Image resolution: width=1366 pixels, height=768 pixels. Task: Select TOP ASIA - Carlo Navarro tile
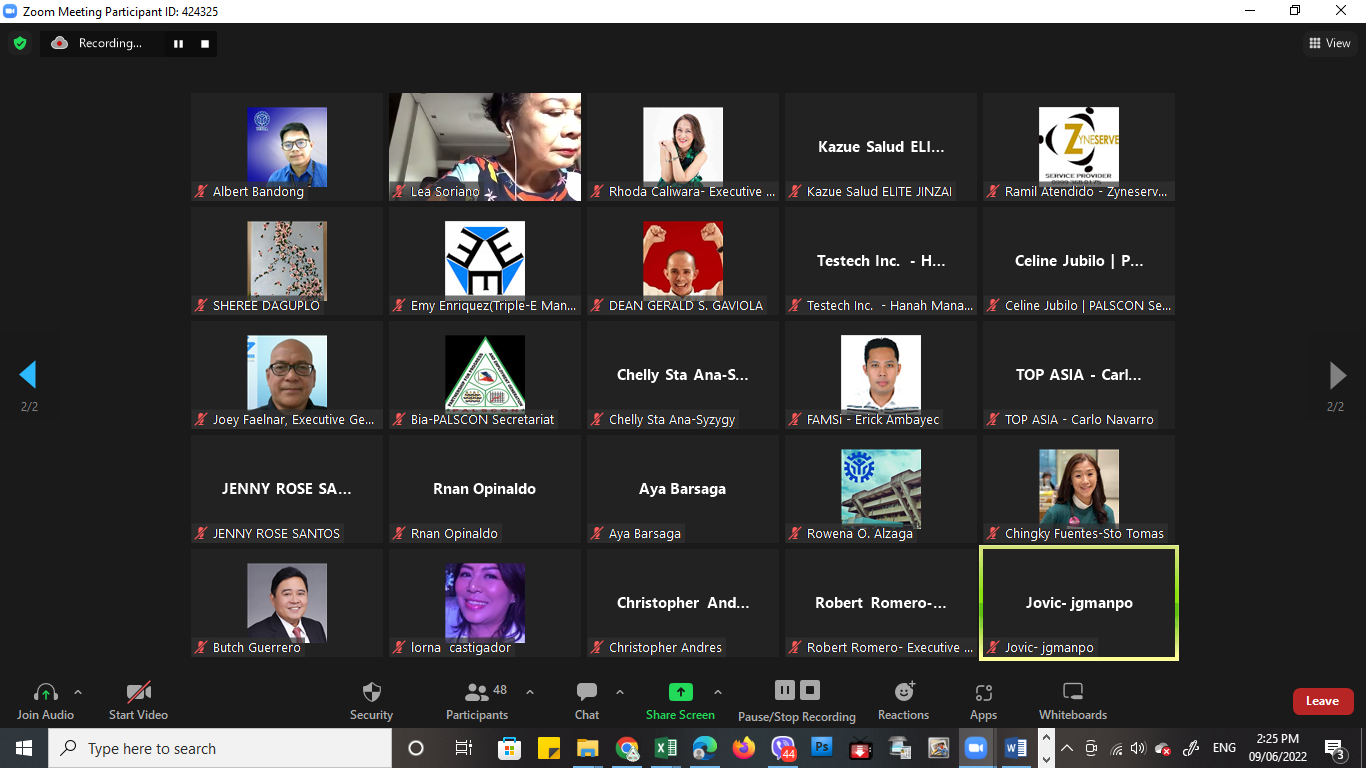(1079, 375)
